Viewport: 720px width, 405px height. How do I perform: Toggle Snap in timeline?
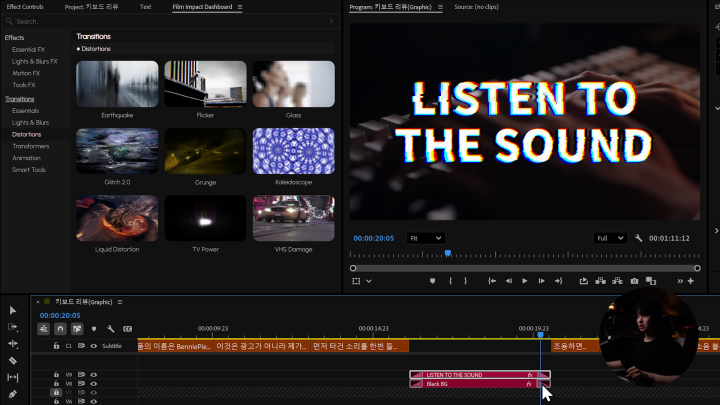point(61,328)
